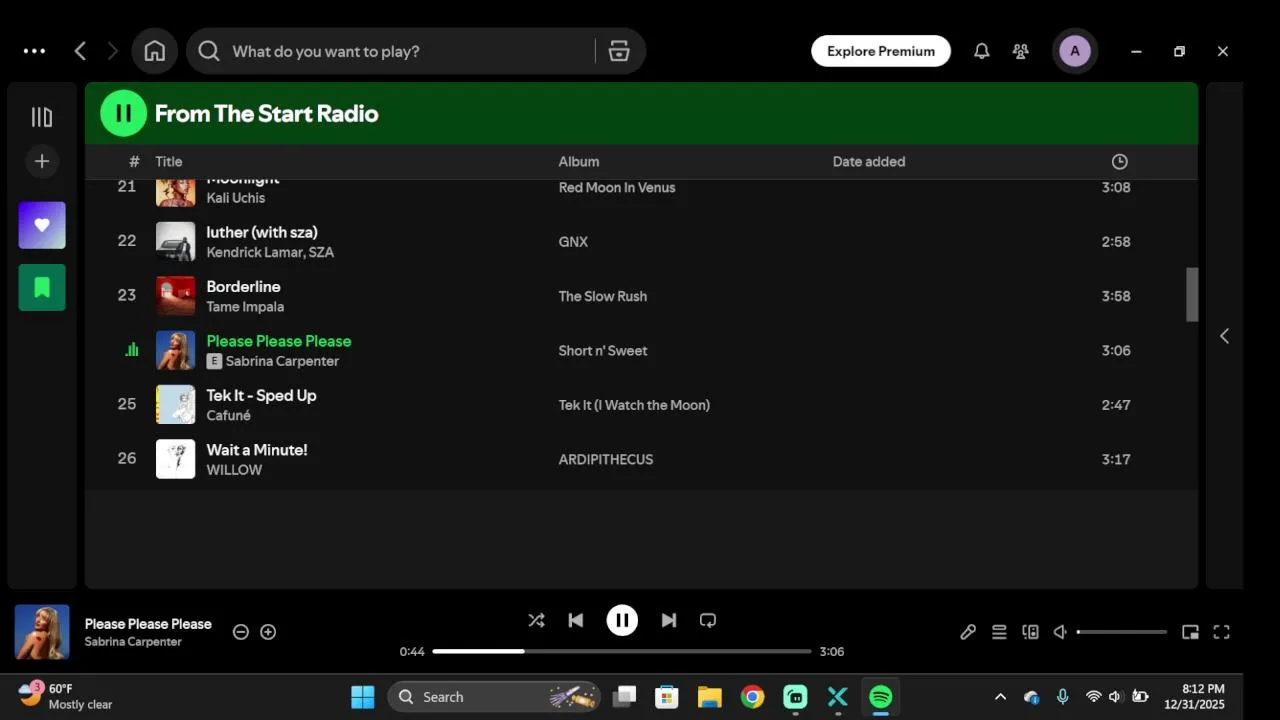Toggle repeat mode
The width and height of the screenshot is (1280, 720).
click(x=708, y=620)
